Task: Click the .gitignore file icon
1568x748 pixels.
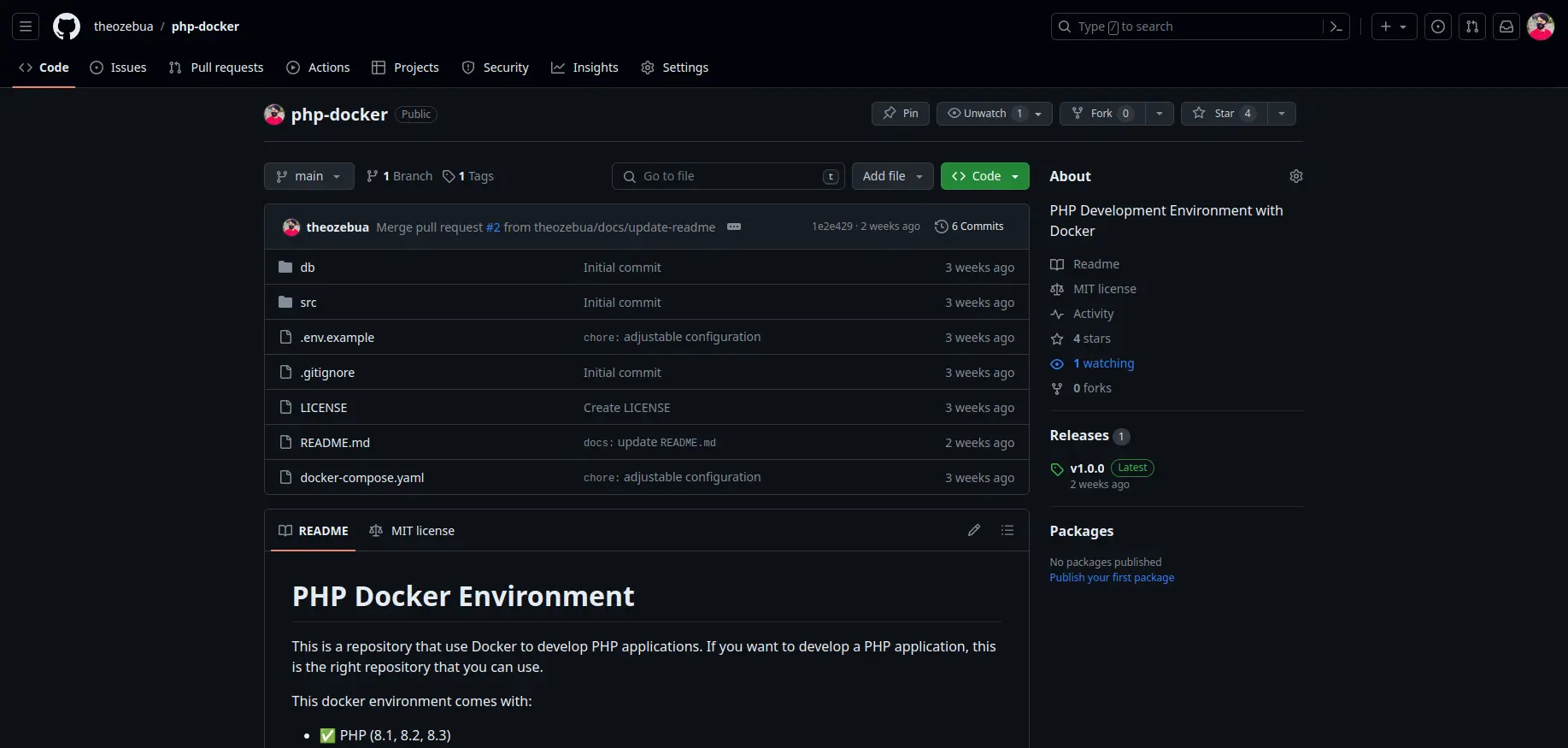Action: (285, 373)
